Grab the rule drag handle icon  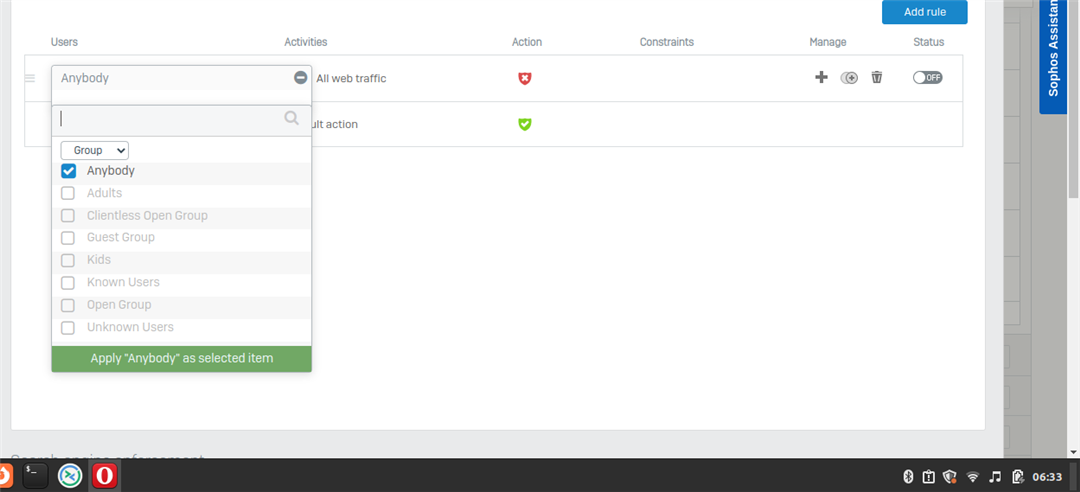pos(30,79)
